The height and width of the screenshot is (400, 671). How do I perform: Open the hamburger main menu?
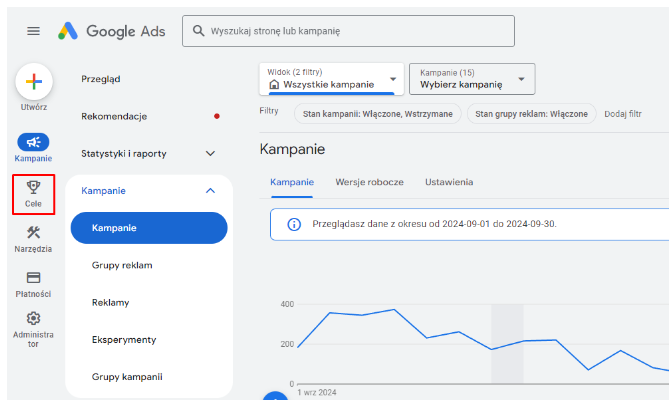pyautogui.click(x=33, y=31)
